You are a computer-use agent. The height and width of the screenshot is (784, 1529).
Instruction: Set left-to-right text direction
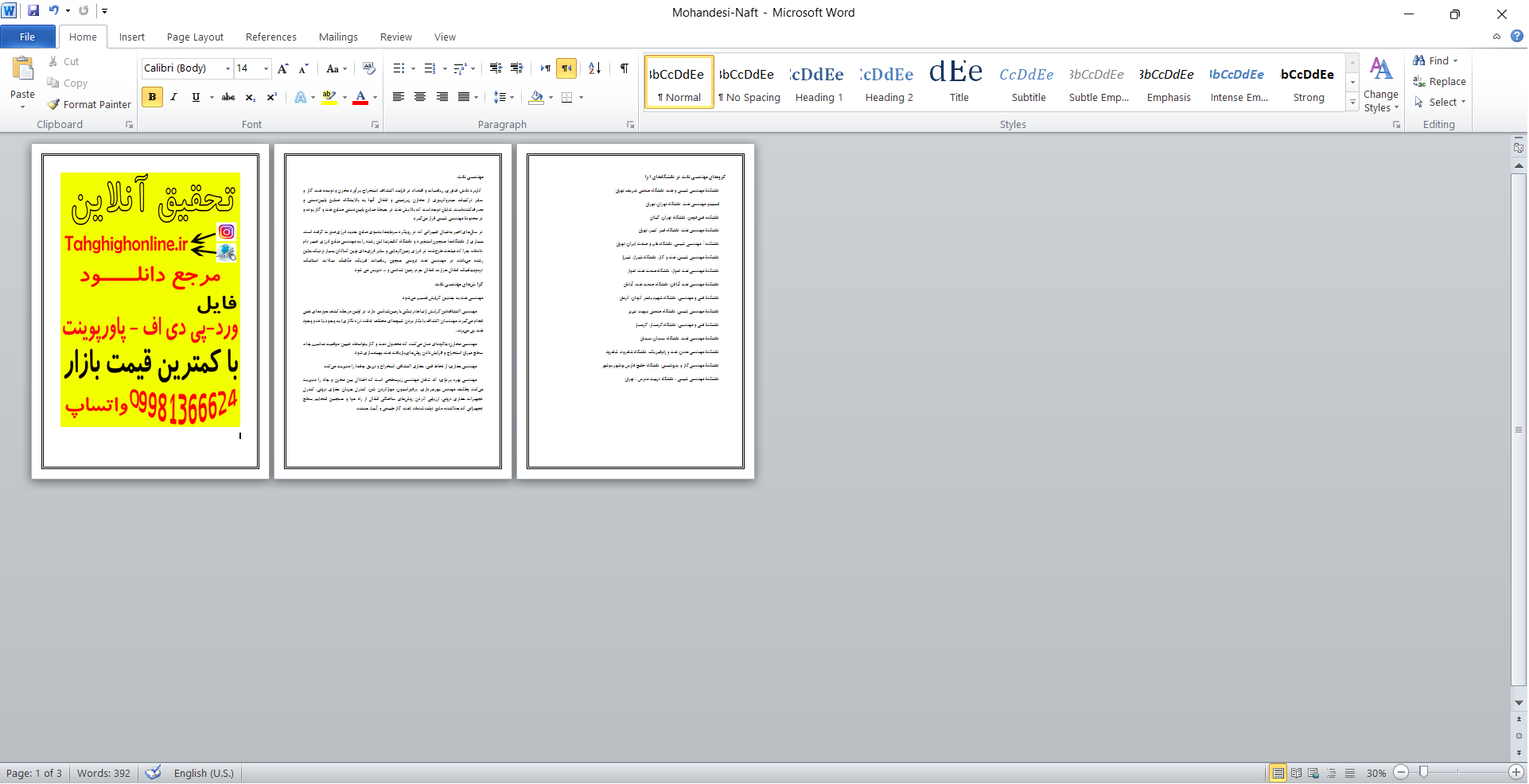click(x=545, y=68)
